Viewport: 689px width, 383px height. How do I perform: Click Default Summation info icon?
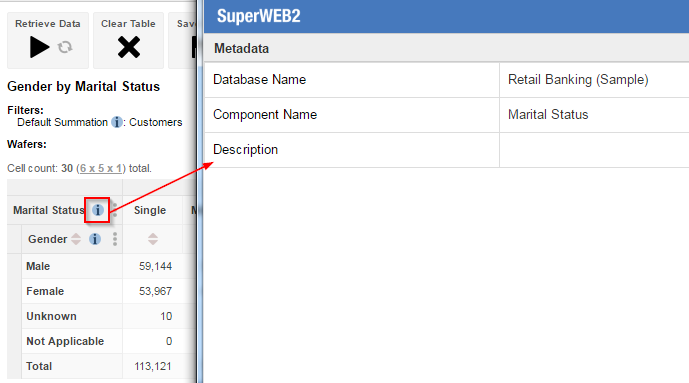[117, 122]
